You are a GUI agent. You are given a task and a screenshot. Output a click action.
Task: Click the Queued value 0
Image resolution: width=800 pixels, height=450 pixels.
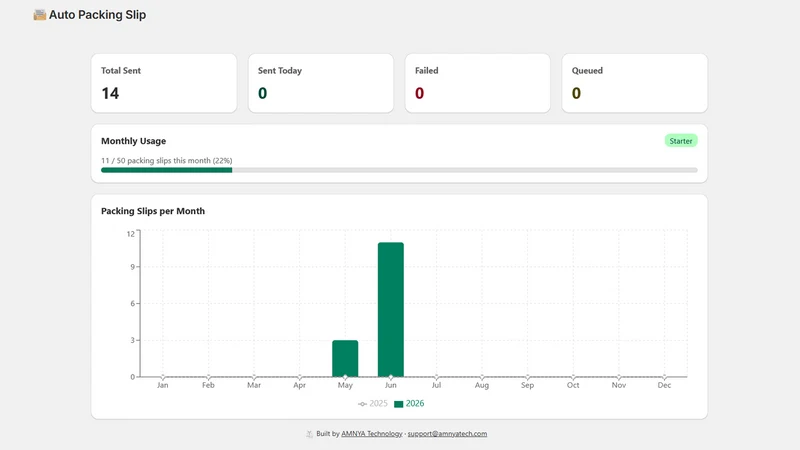pos(576,93)
